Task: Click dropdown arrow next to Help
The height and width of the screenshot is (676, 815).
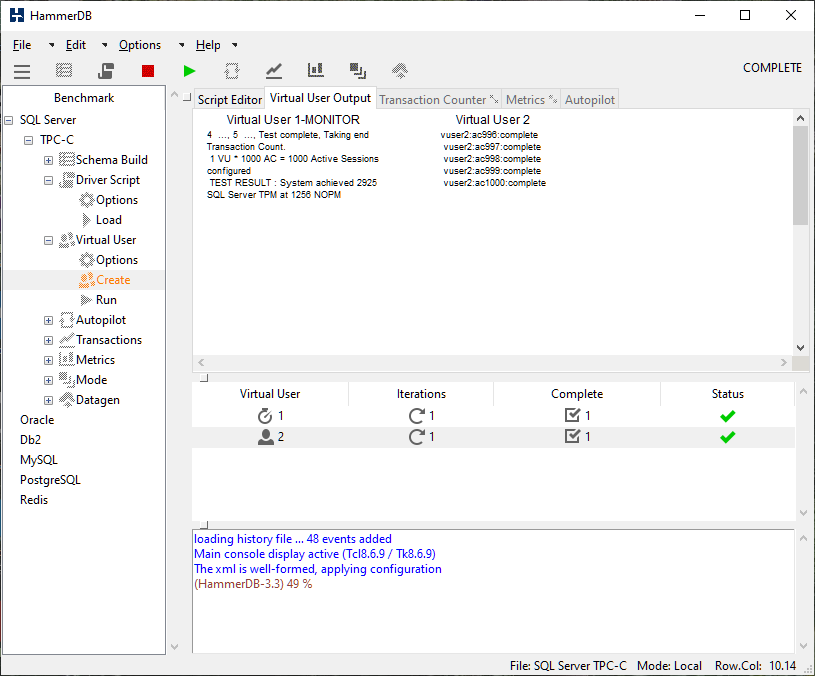Action: coord(235,45)
